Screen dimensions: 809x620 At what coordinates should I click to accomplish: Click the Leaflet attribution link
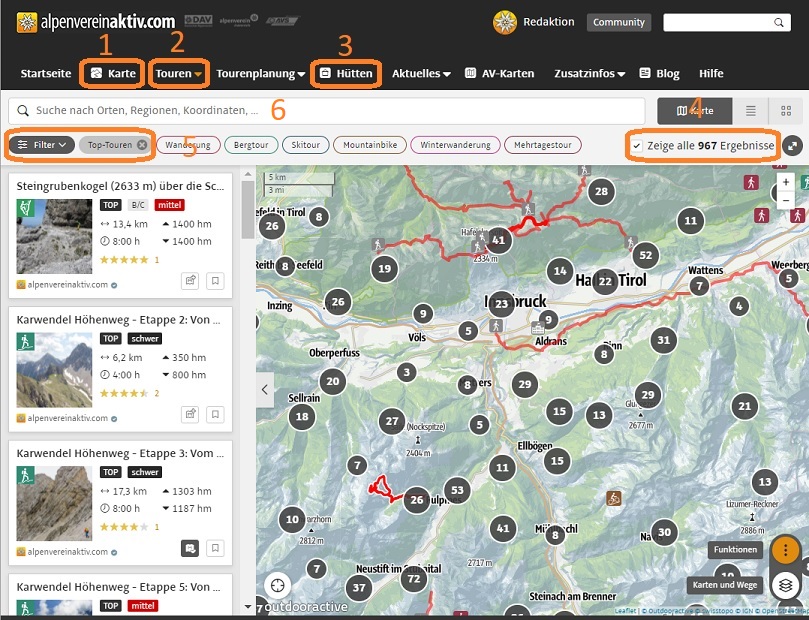pyautogui.click(x=625, y=611)
